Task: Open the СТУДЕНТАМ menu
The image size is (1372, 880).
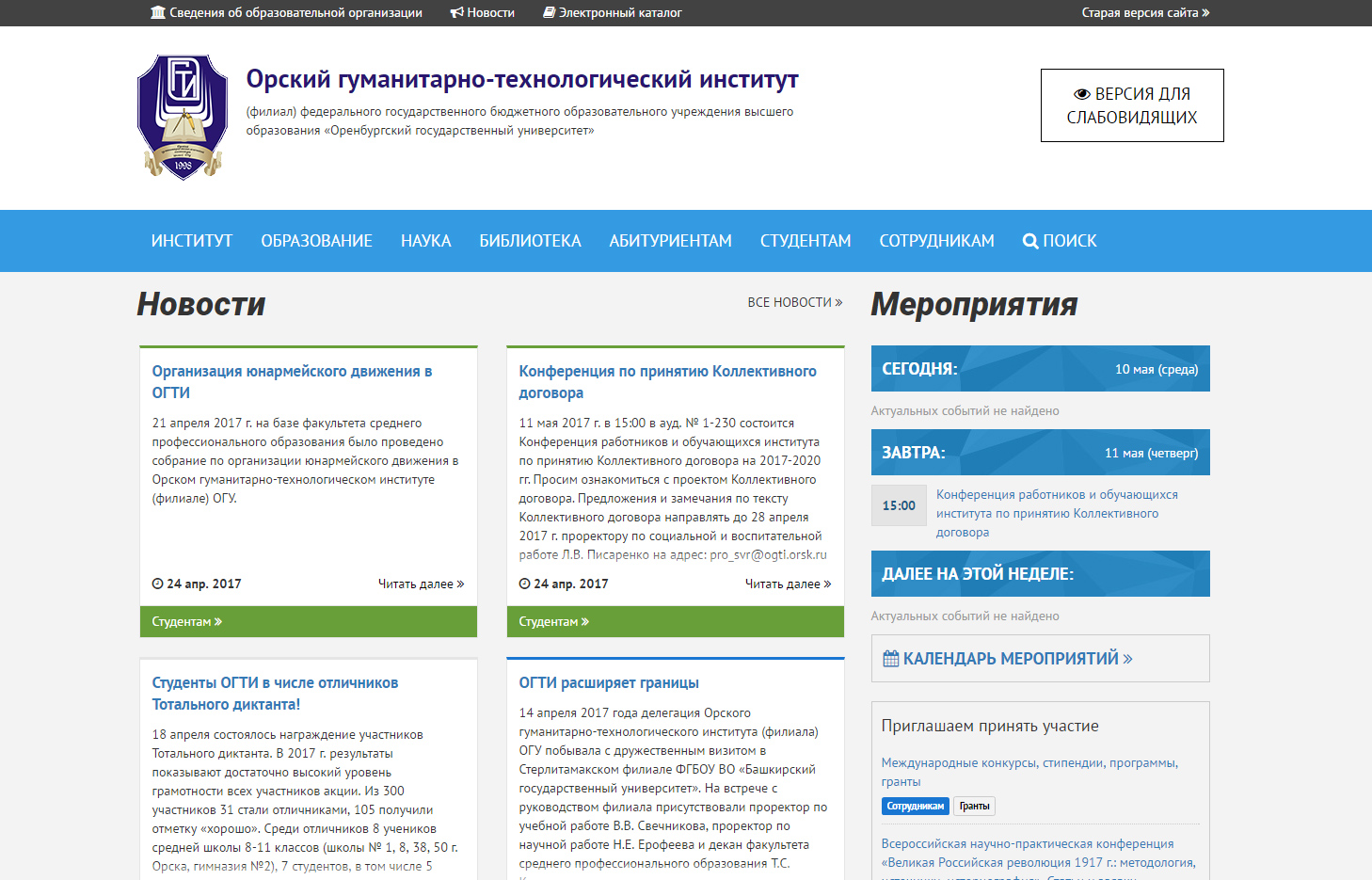Action: 806,241
